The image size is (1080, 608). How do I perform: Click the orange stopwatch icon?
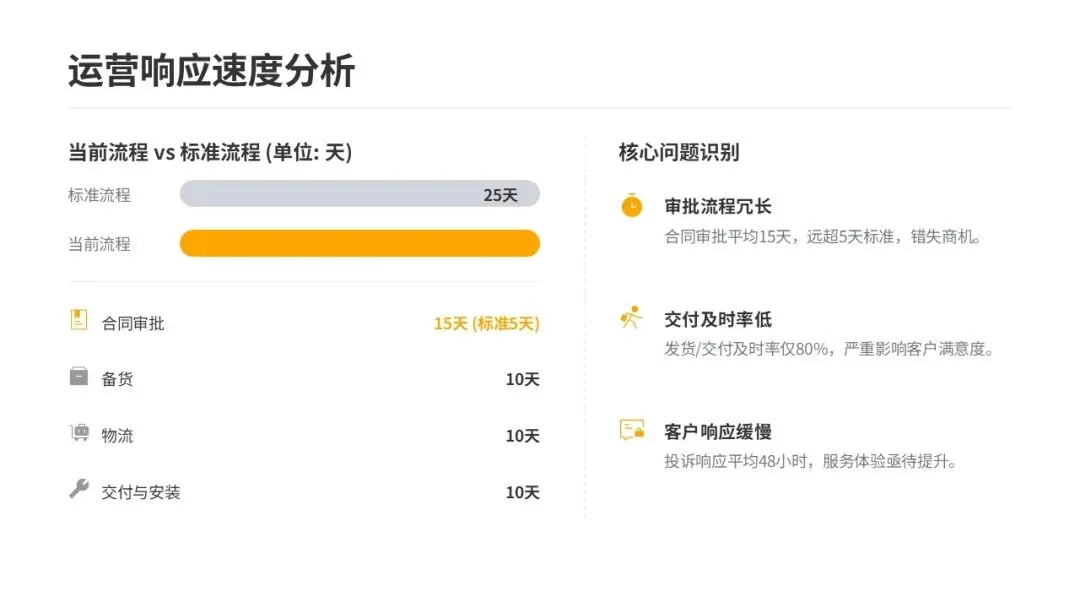(631, 206)
